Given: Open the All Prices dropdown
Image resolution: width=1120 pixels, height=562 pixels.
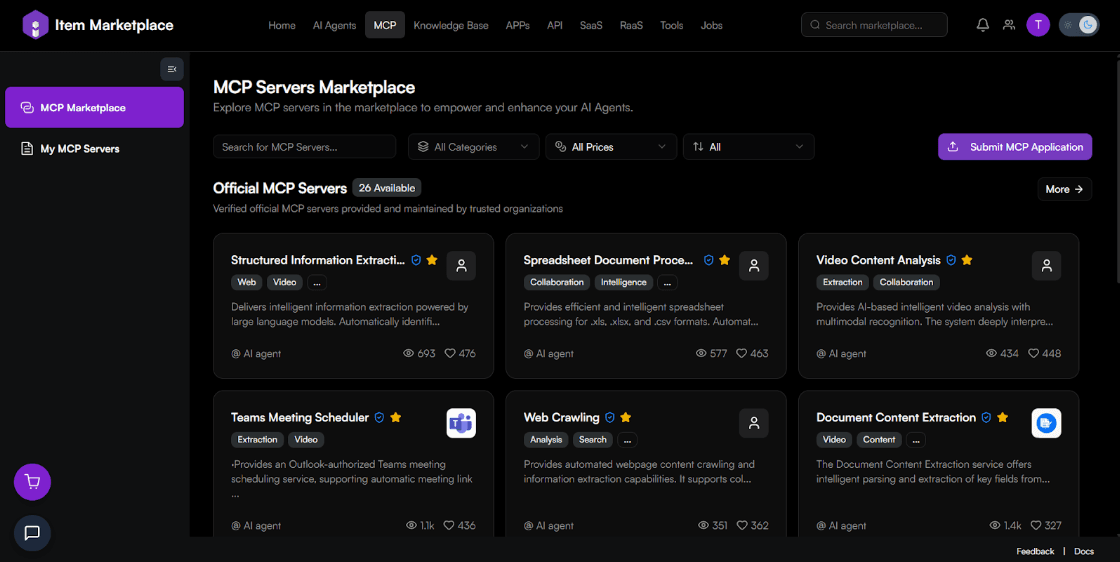Looking at the screenshot, I should (x=610, y=147).
